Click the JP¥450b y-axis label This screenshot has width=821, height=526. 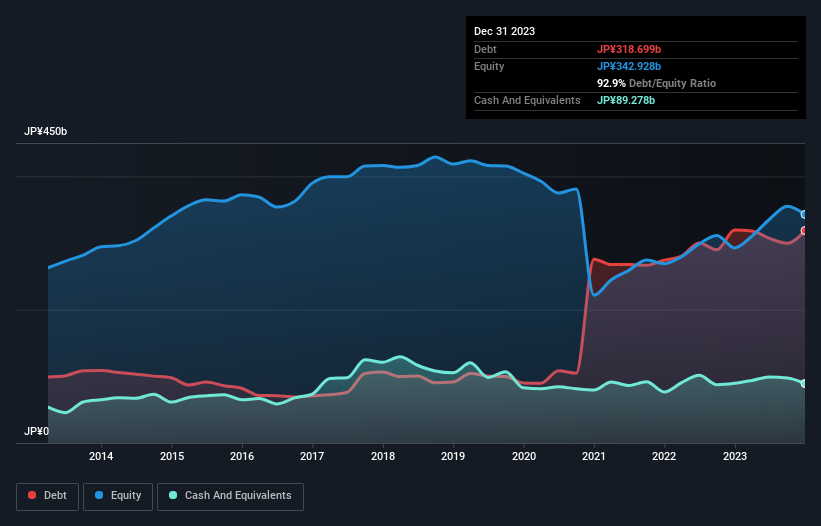click(46, 131)
